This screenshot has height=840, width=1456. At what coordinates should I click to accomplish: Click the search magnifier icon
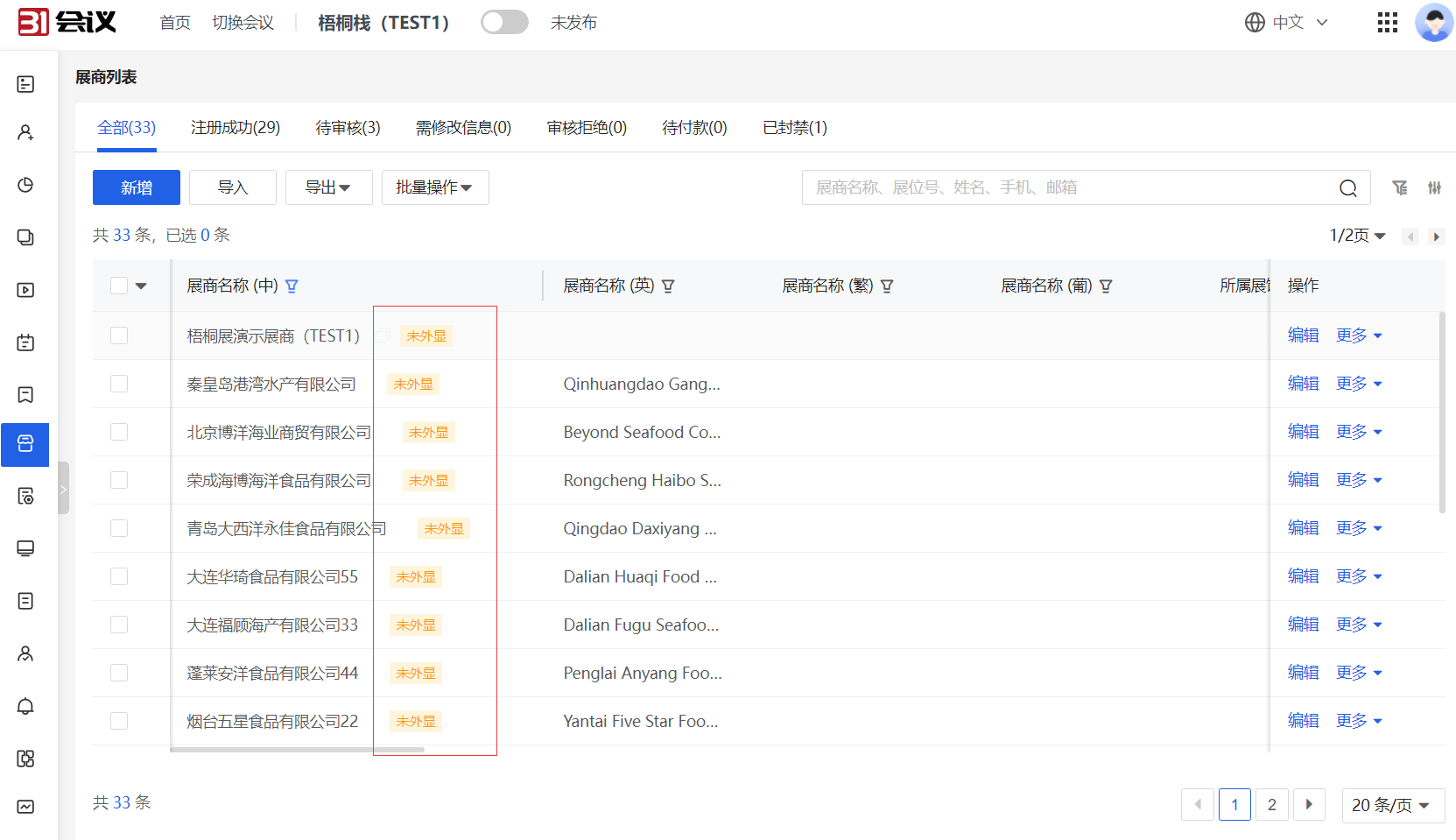[x=1347, y=188]
